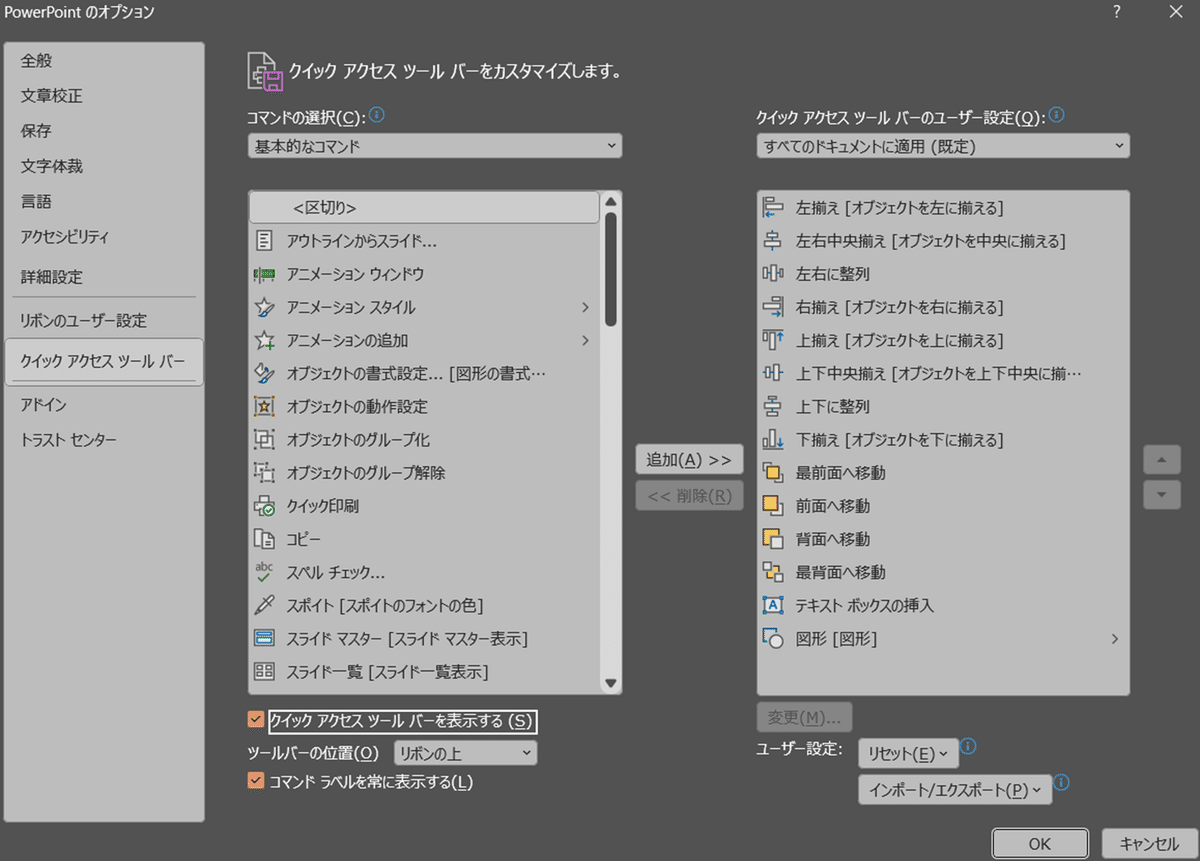
Task: Click the オブジェクトの書式設定 icon
Action: tap(264, 373)
